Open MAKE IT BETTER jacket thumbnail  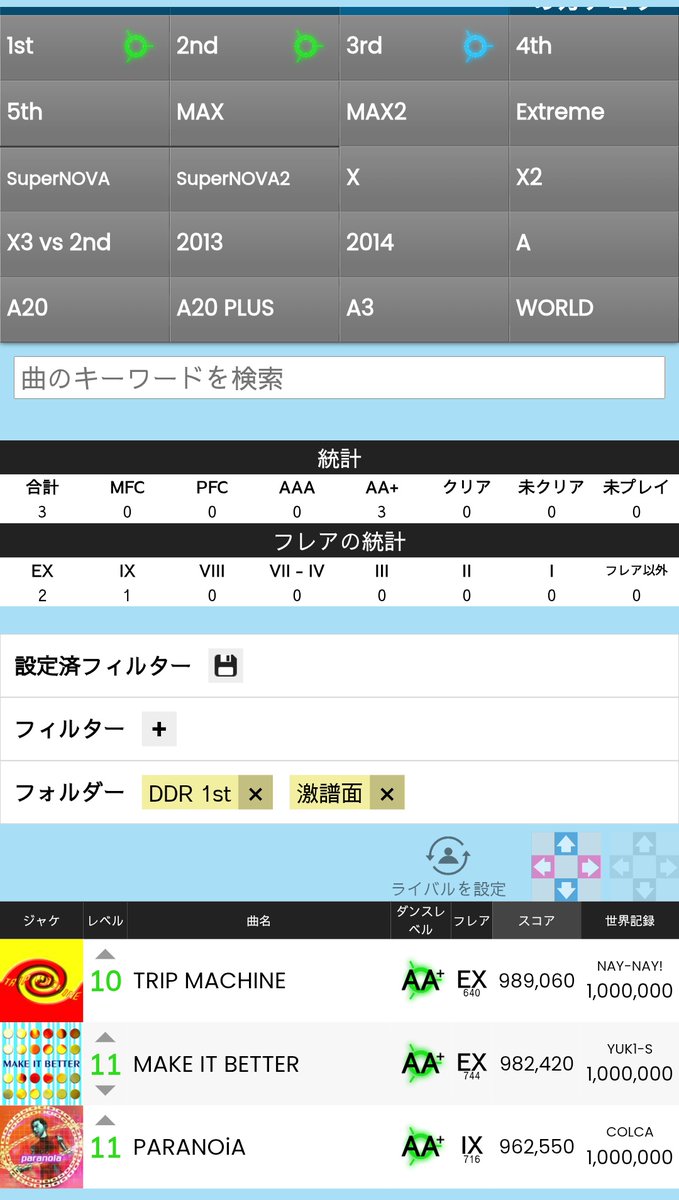point(41,1063)
